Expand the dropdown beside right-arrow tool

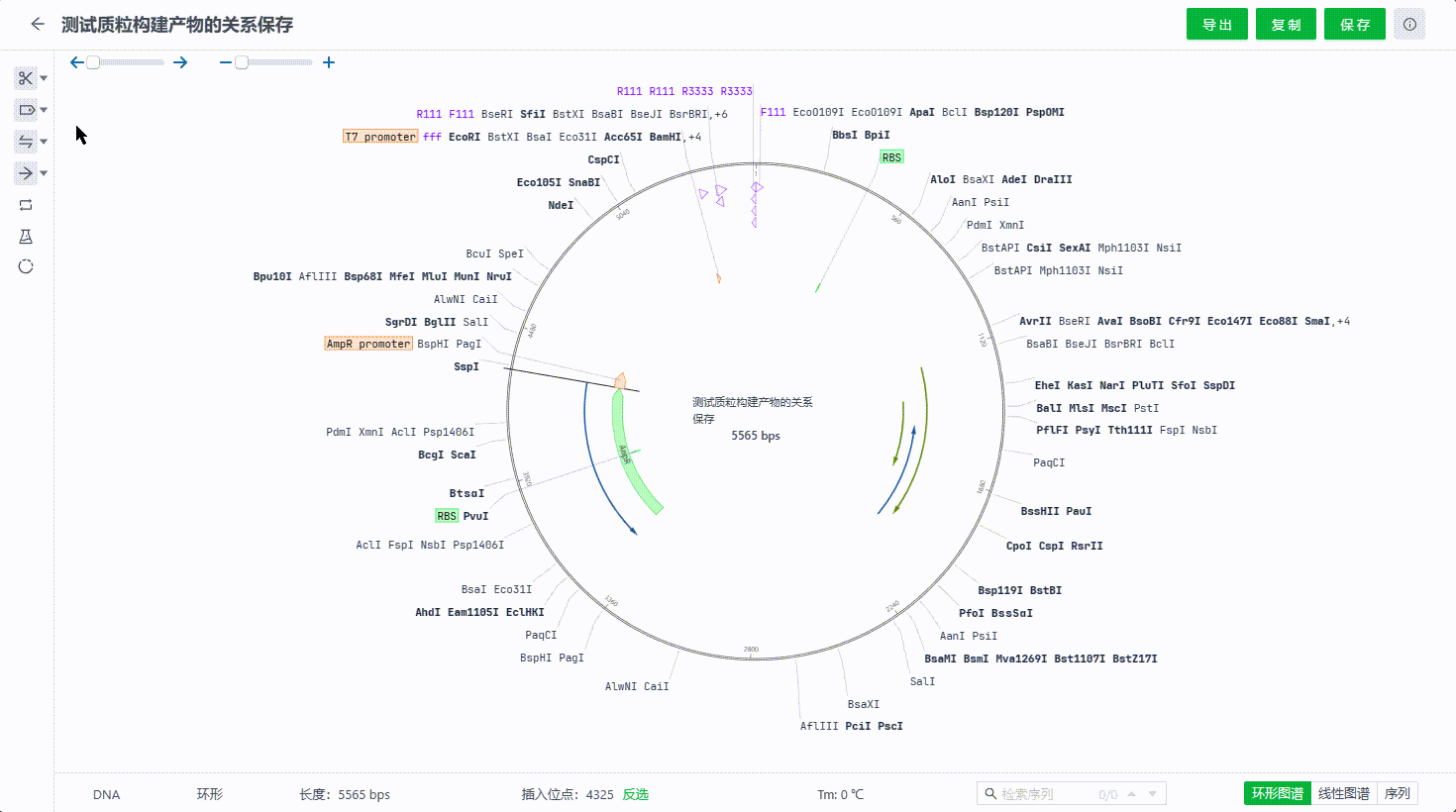pyautogui.click(x=45, y=173)
